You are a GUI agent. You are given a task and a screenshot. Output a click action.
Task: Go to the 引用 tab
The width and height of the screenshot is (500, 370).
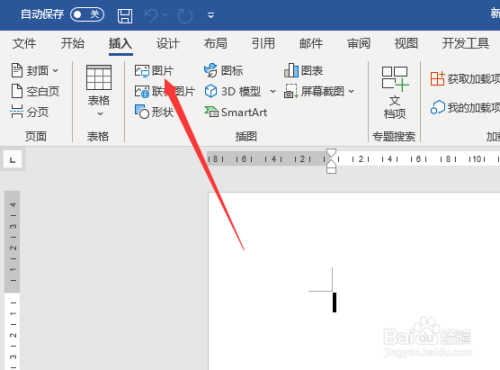[263, 43]
